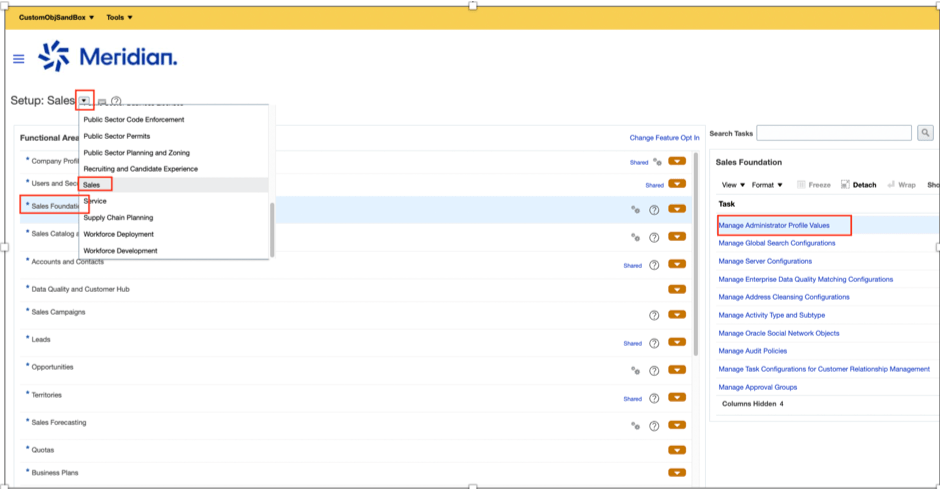Viewport: 941px width, 489px height.
Task: Open the help icon in Leads row
Action: (x=654, y=343)
